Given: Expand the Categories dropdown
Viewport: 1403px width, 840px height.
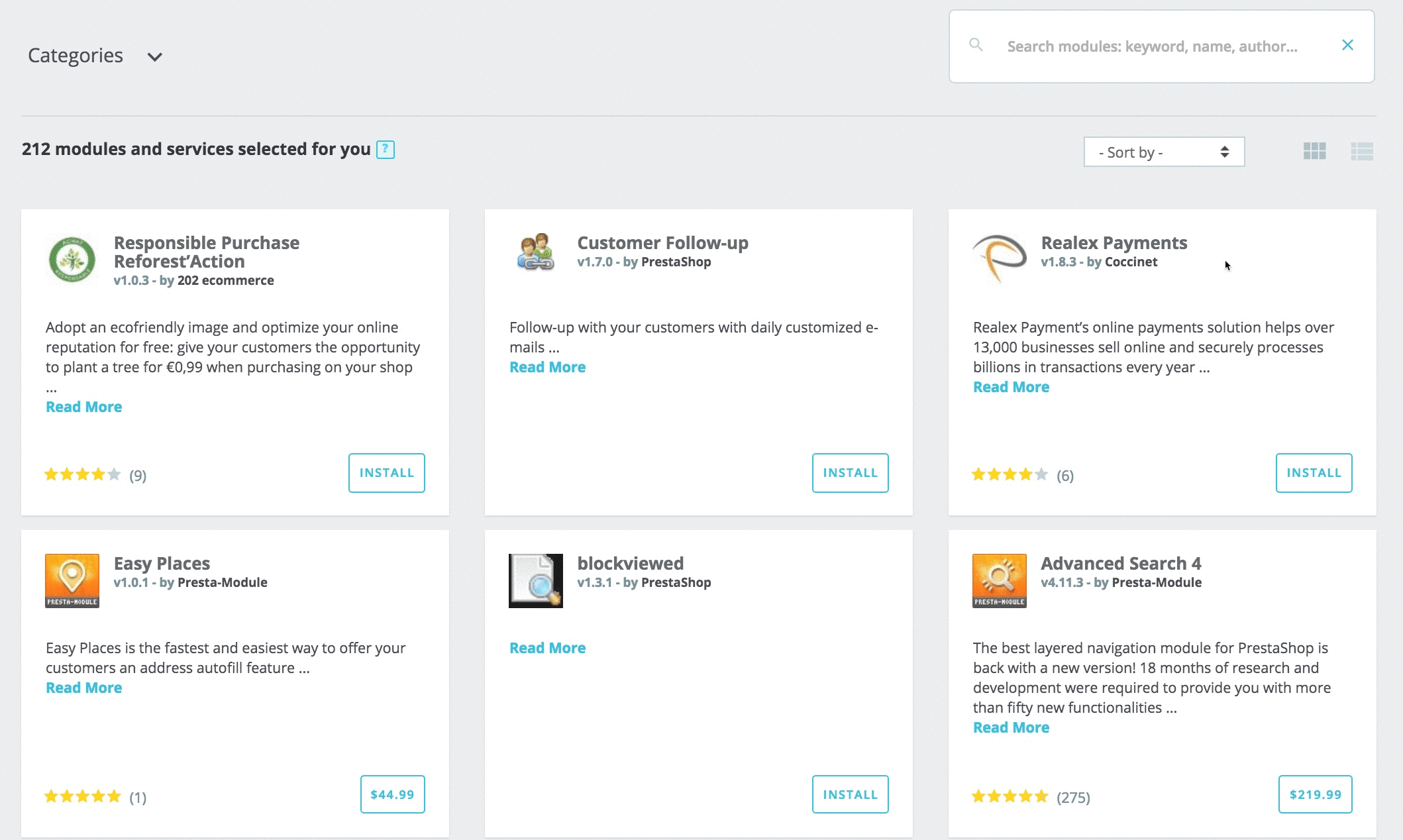Looking at the screenshot, I should (x=95, y=56).
